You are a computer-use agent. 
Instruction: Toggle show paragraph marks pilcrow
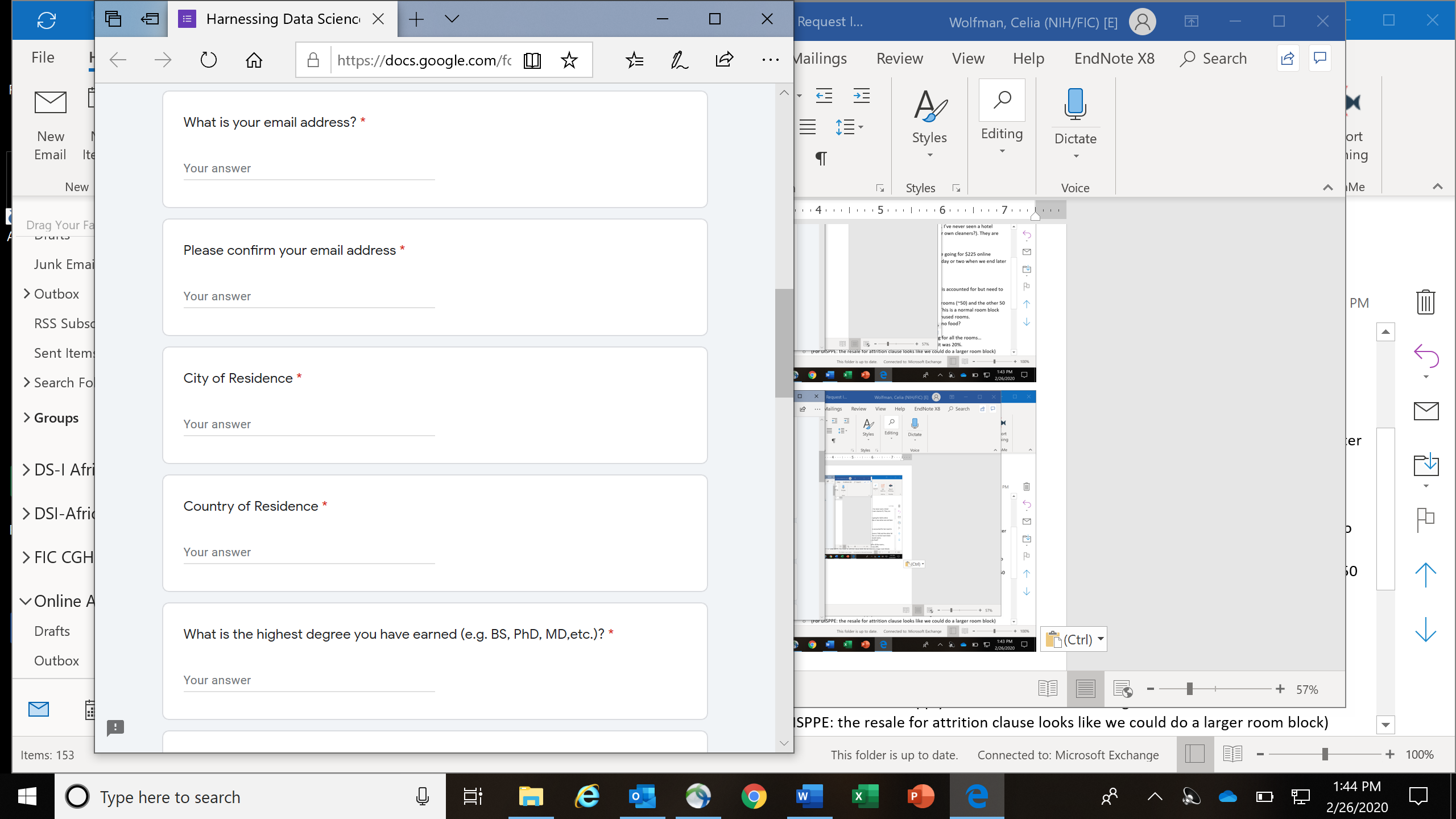coord(821,158)
